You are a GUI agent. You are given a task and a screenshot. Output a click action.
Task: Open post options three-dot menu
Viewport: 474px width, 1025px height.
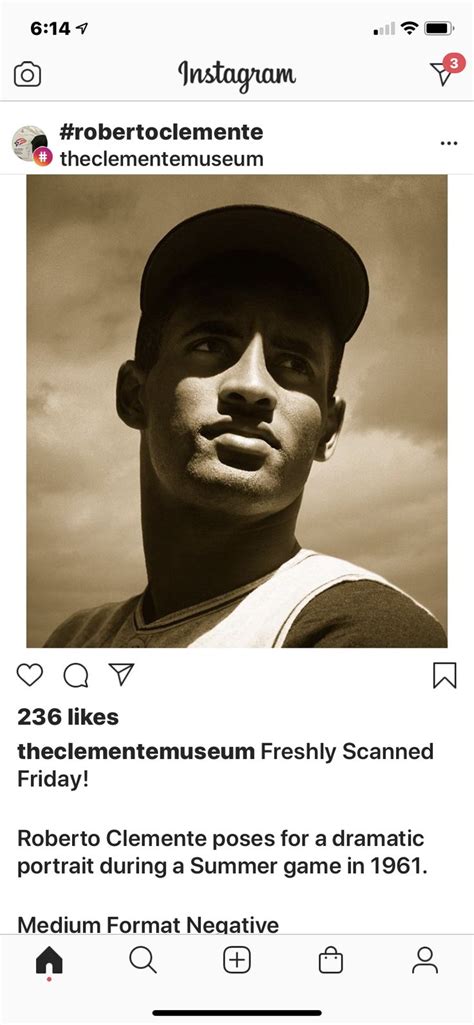pos(449,143)
